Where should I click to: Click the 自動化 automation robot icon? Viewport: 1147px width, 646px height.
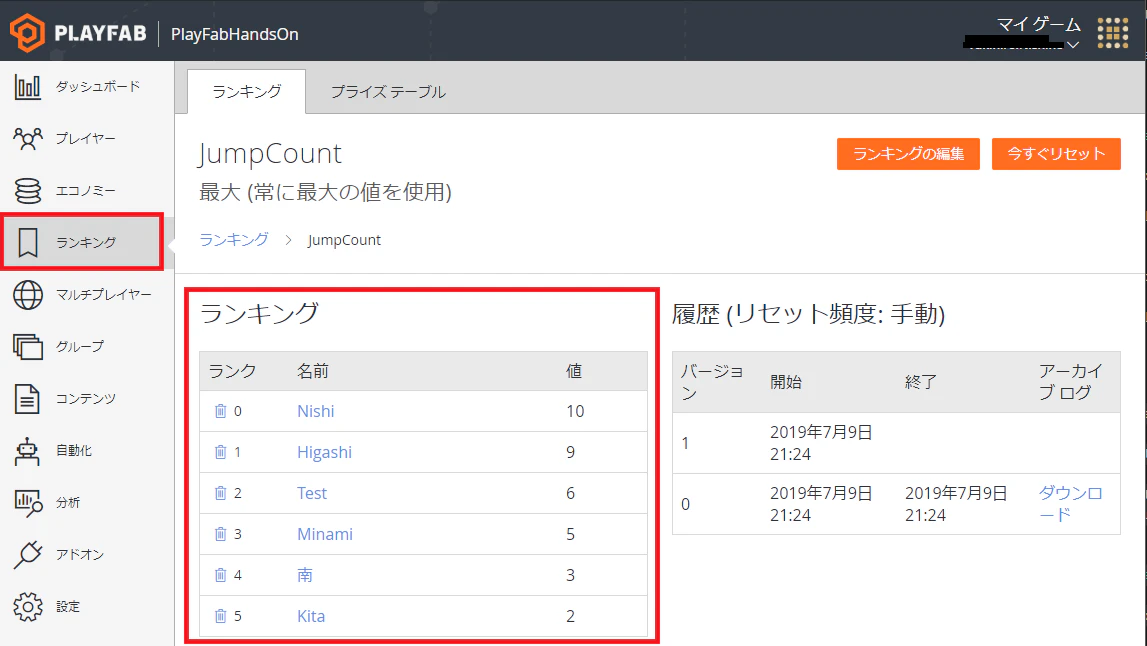pyautogui.click(x=27, y=451)
